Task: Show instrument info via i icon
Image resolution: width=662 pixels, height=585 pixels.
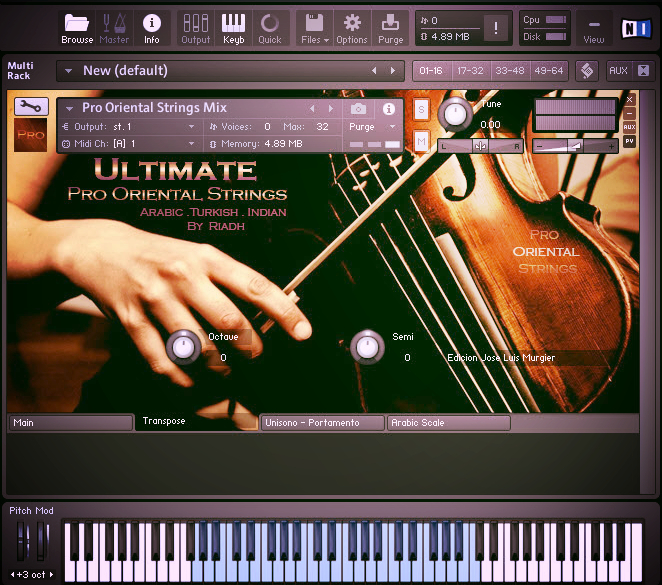Action: tap(388, 109)
